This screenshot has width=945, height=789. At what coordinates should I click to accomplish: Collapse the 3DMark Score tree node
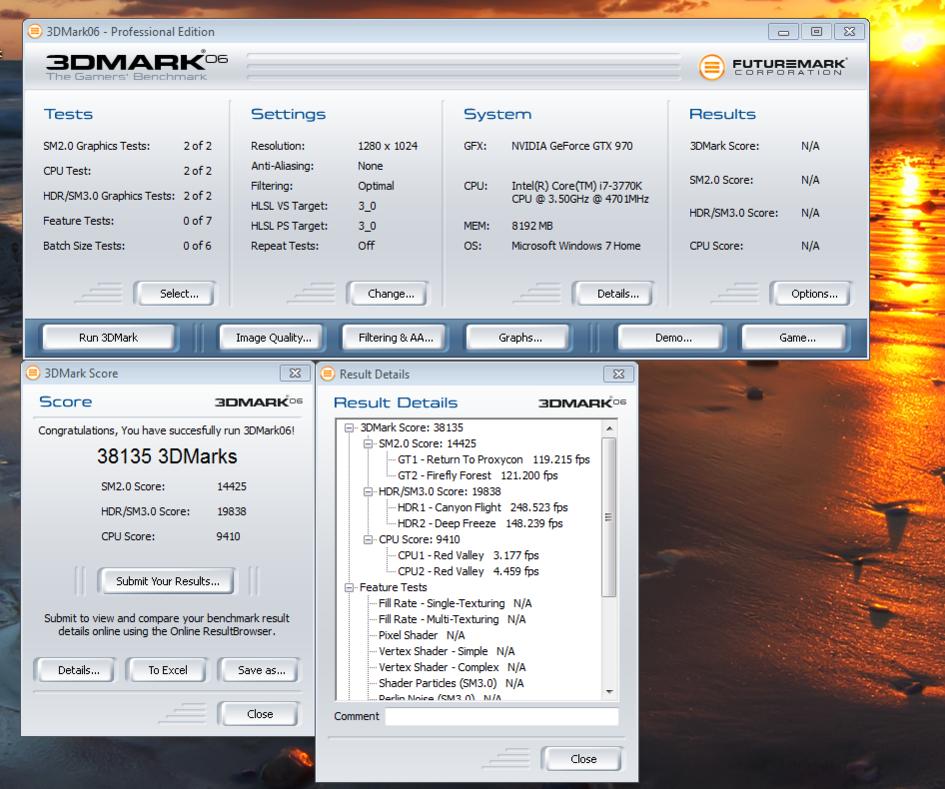(348, 427)
